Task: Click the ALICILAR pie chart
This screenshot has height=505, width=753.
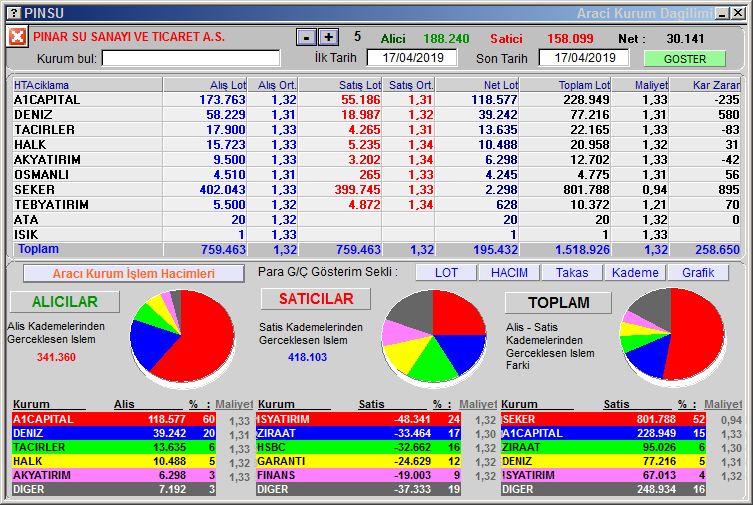Action: (182, 337)
